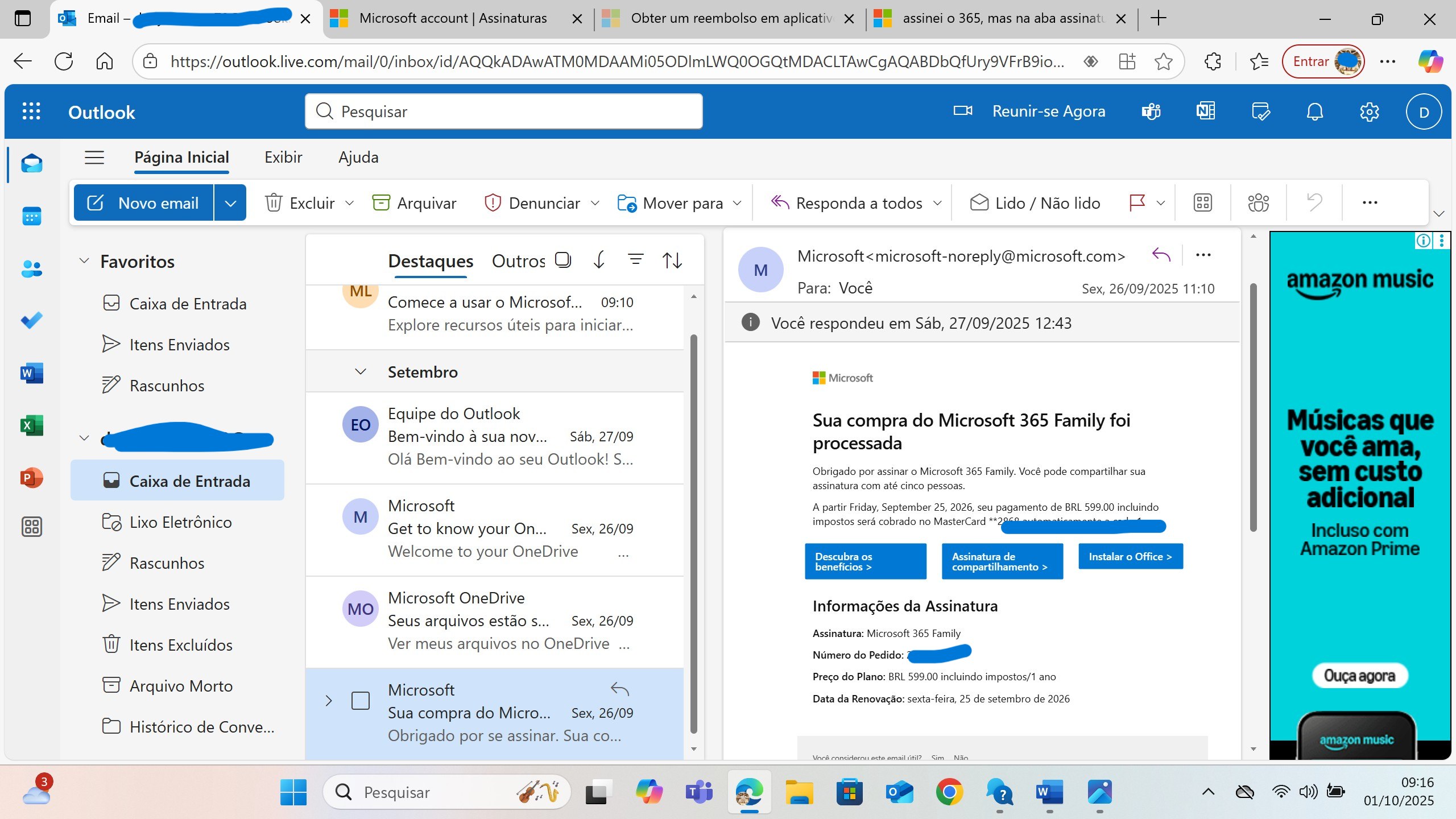Open OneNote feed icon in header
This screenshot has height=819, width=1456.
(1205, 111)
